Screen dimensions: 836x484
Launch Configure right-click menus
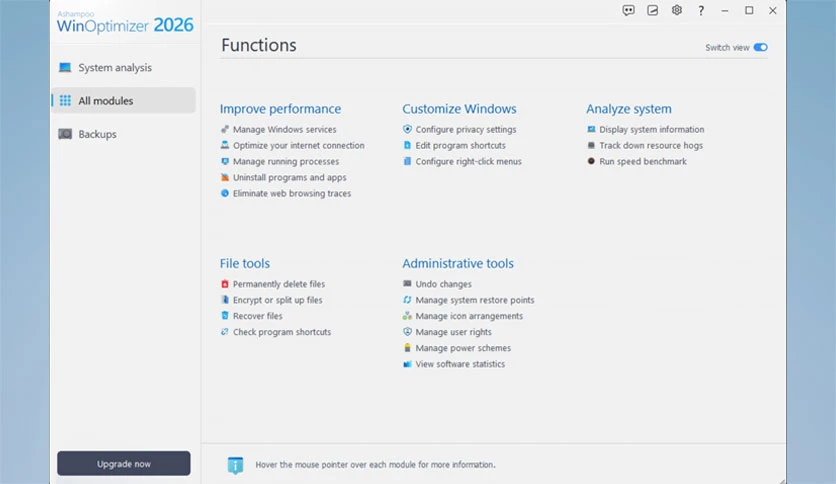click(469, 162)
